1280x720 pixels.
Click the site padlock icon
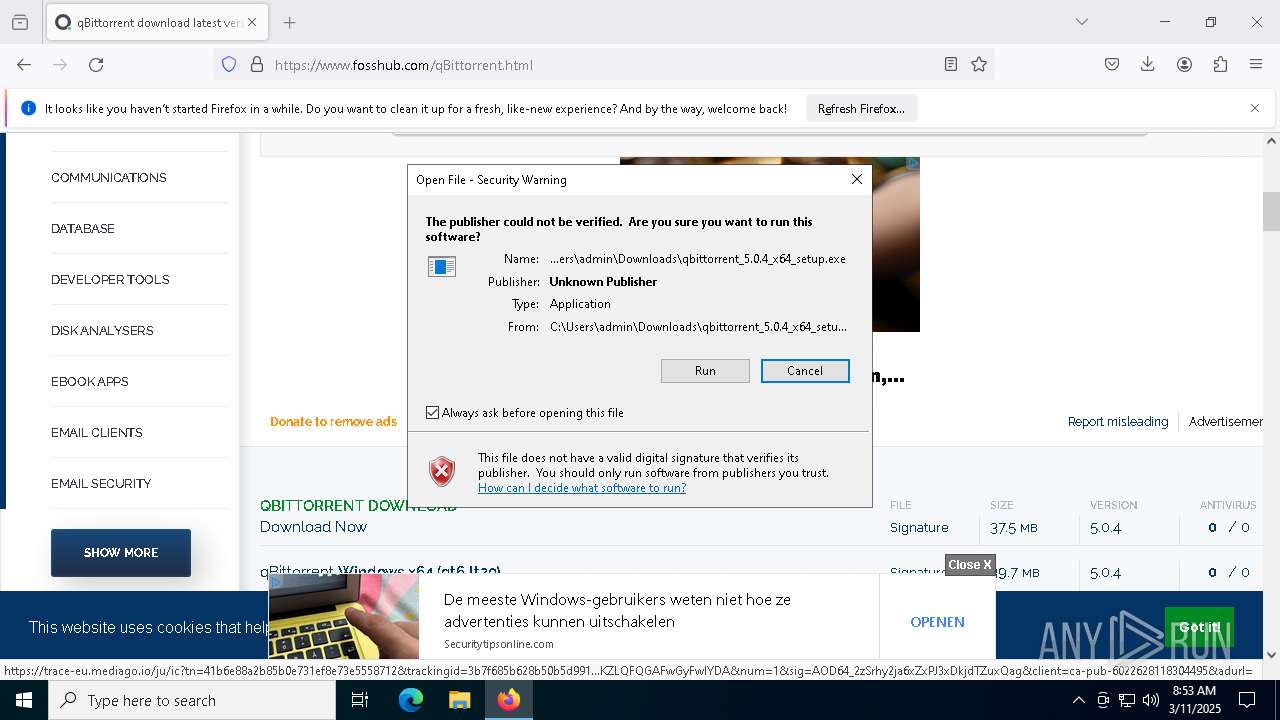(257, 65)
